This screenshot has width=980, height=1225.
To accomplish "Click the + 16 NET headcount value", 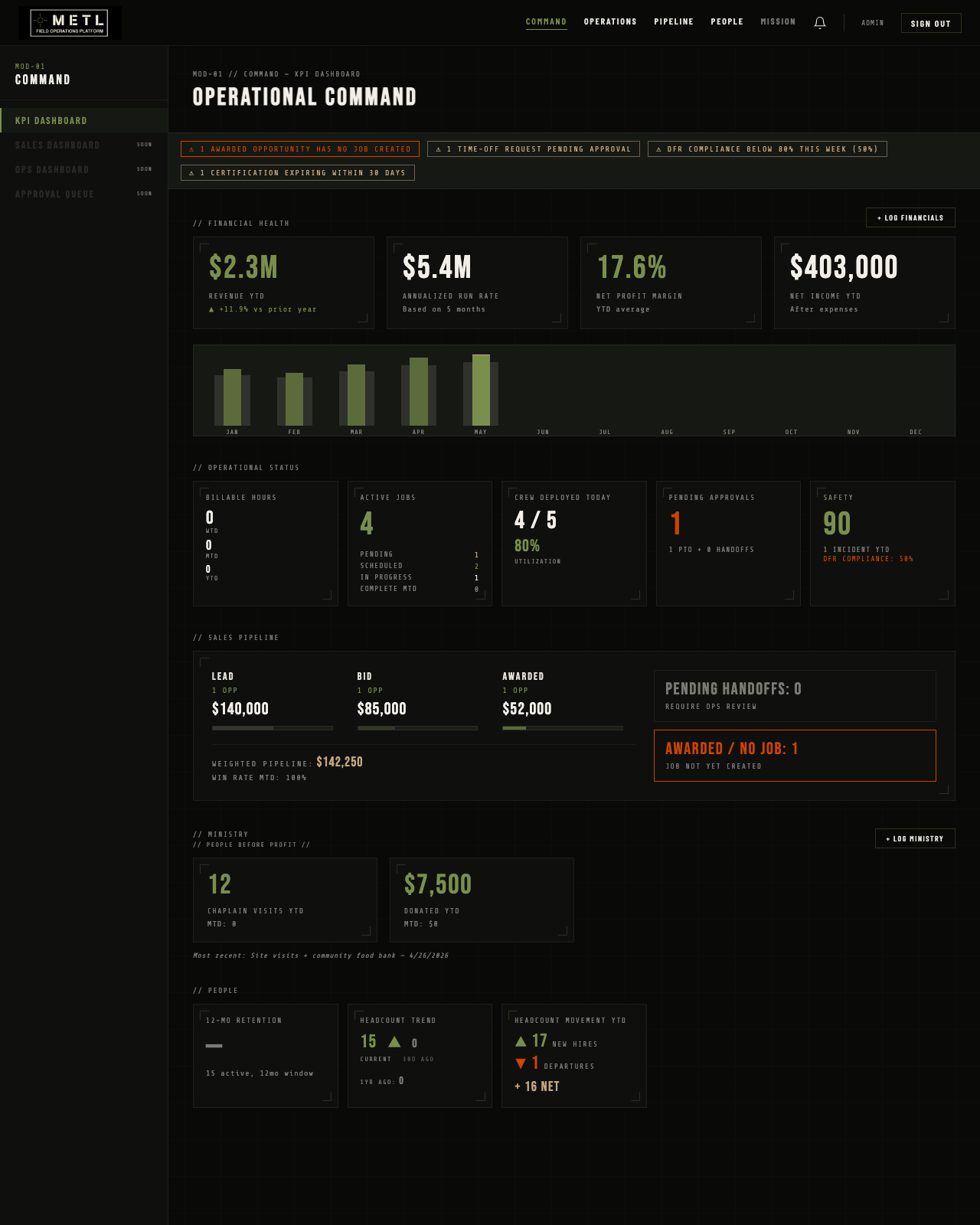I will coord(537,1086).
